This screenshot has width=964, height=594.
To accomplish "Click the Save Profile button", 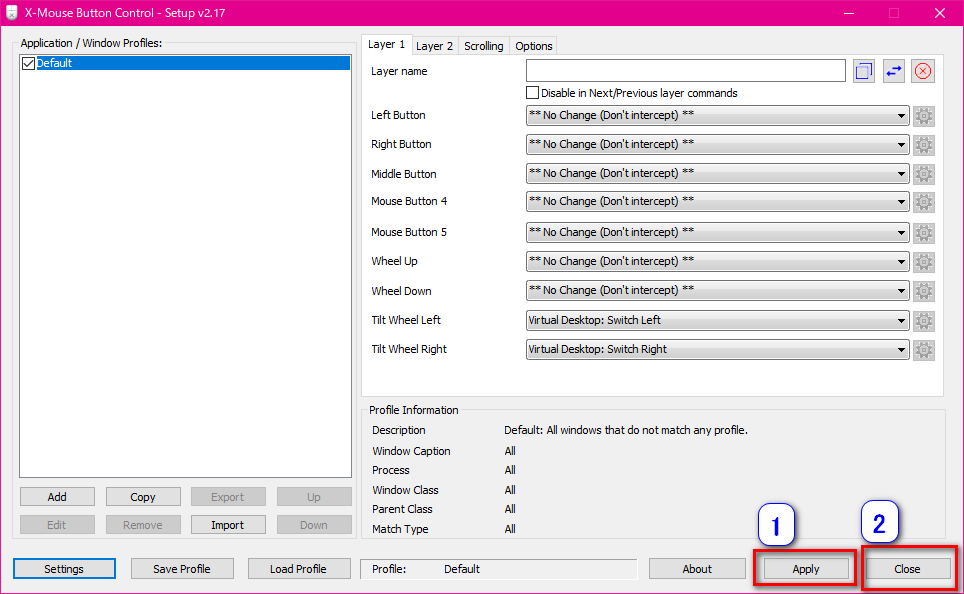I will click(181, 569).
